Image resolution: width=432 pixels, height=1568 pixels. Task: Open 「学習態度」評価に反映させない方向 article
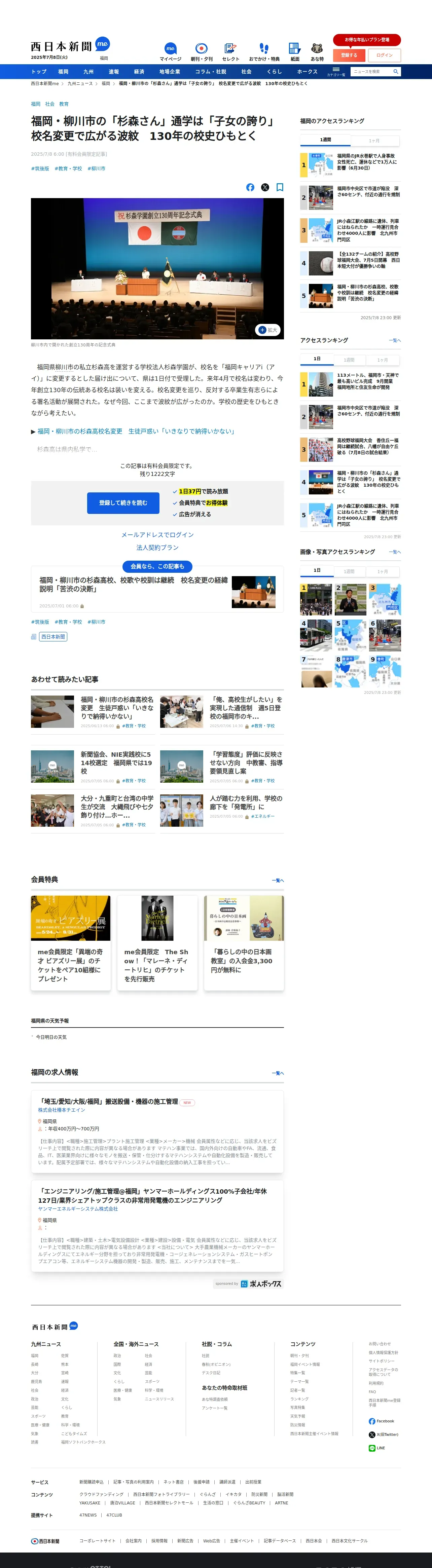(222, 767)
